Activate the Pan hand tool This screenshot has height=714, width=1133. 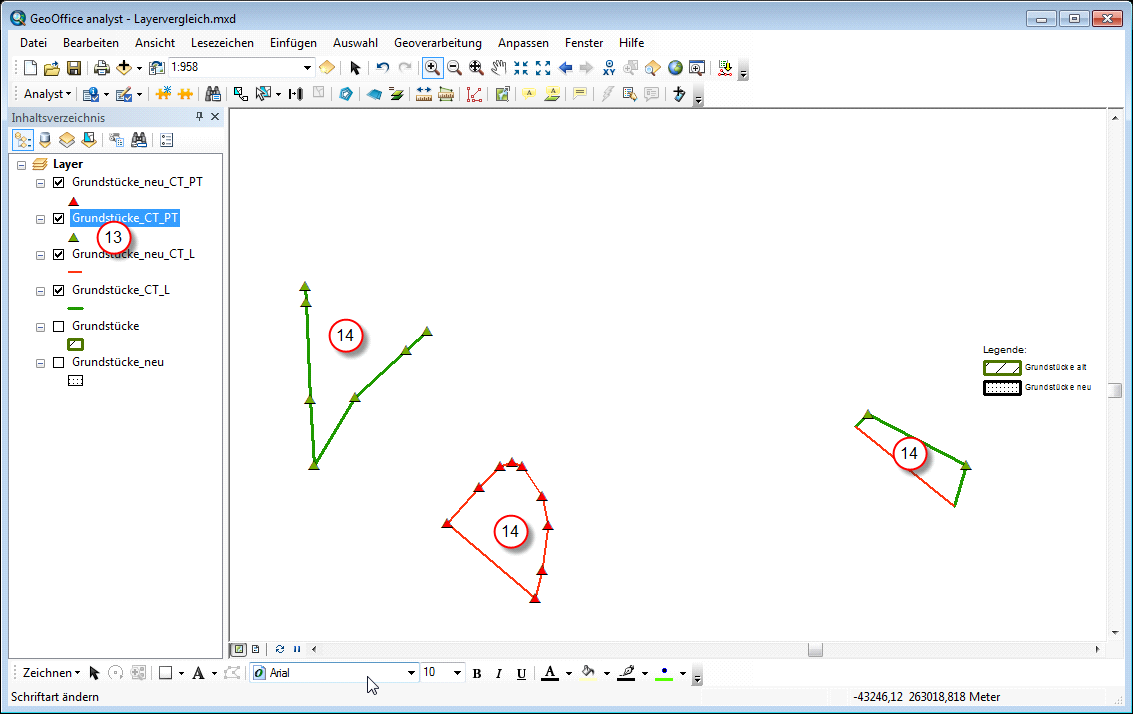[498, 68]
